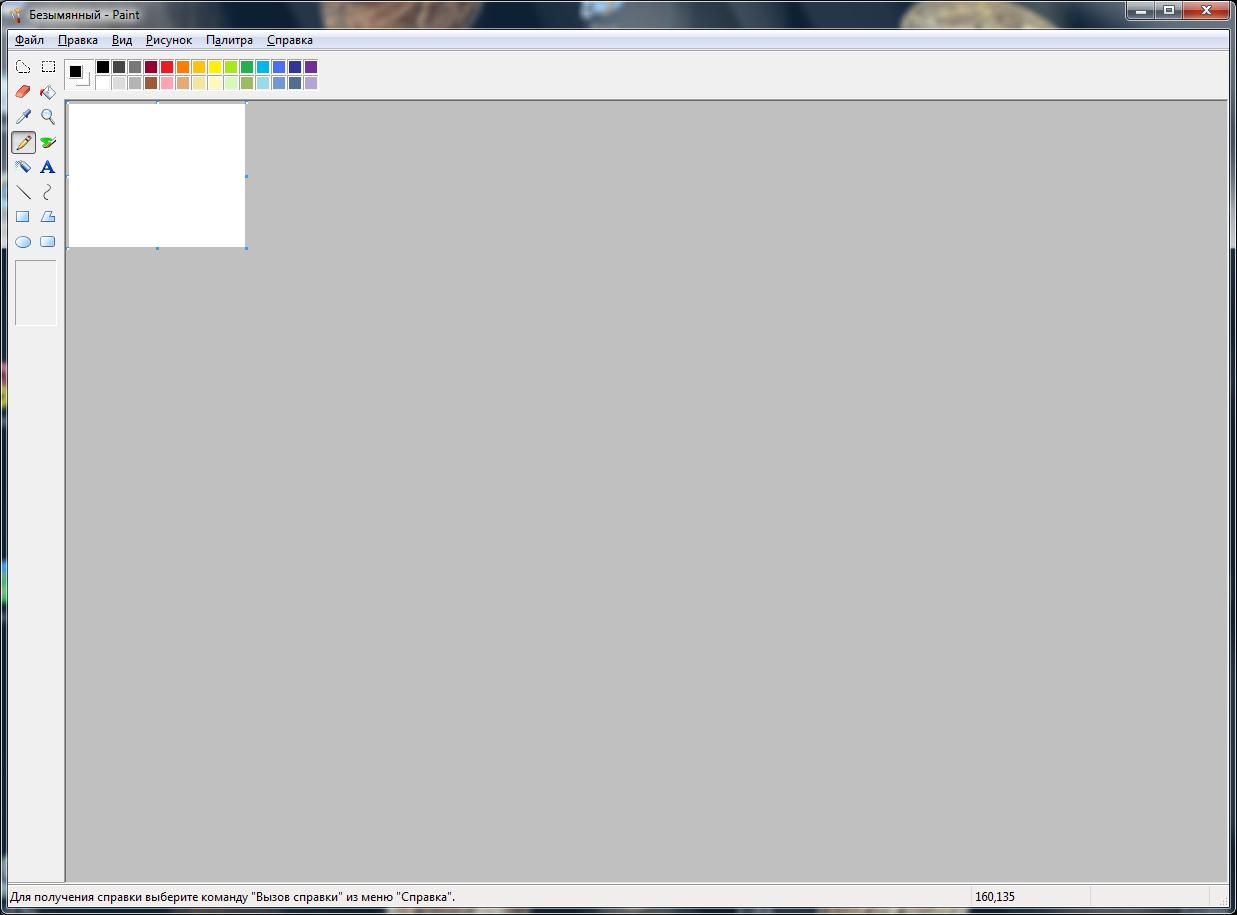This screenshot has width=1237, height=915.
Task: Select the Airbrush spray tool
Action: click(x=23, y=167)
